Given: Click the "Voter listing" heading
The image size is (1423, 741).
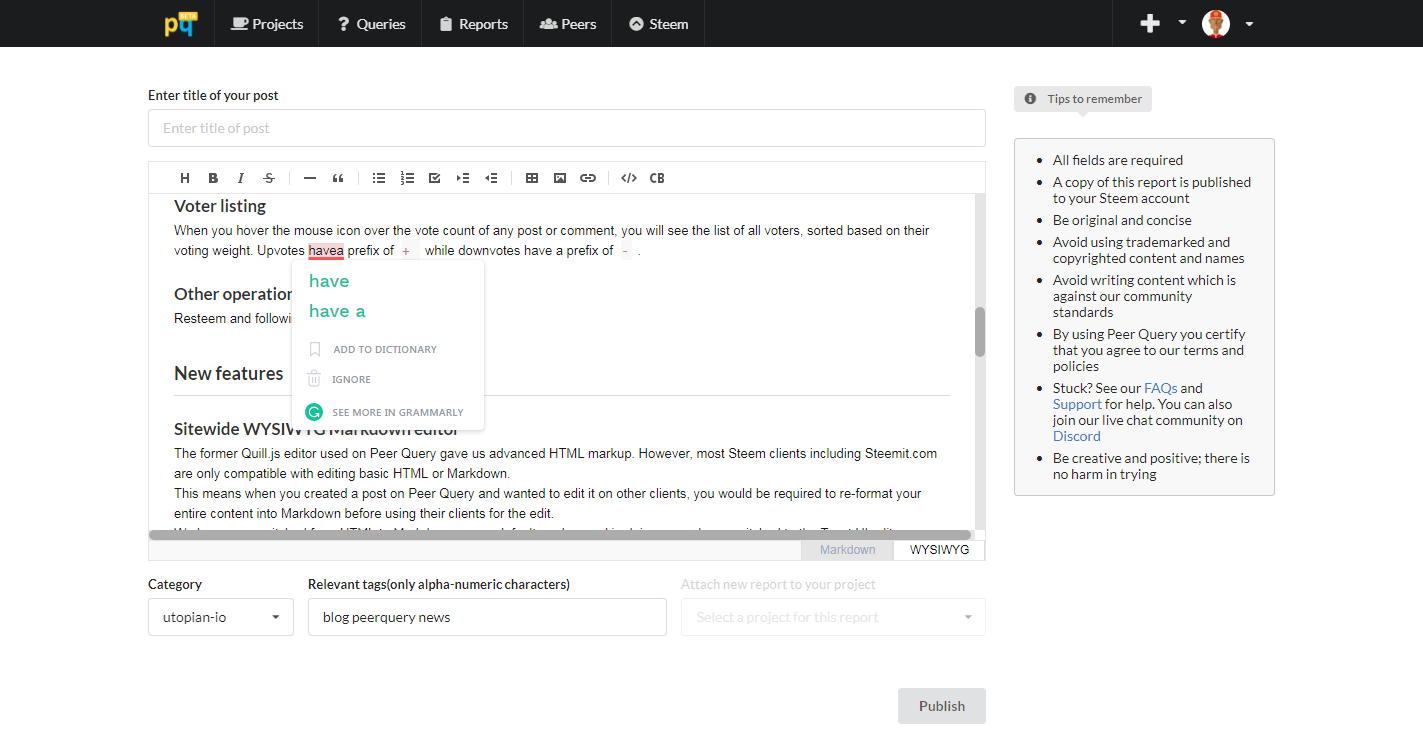Looking at the screenshot, I should coord(220,206).
